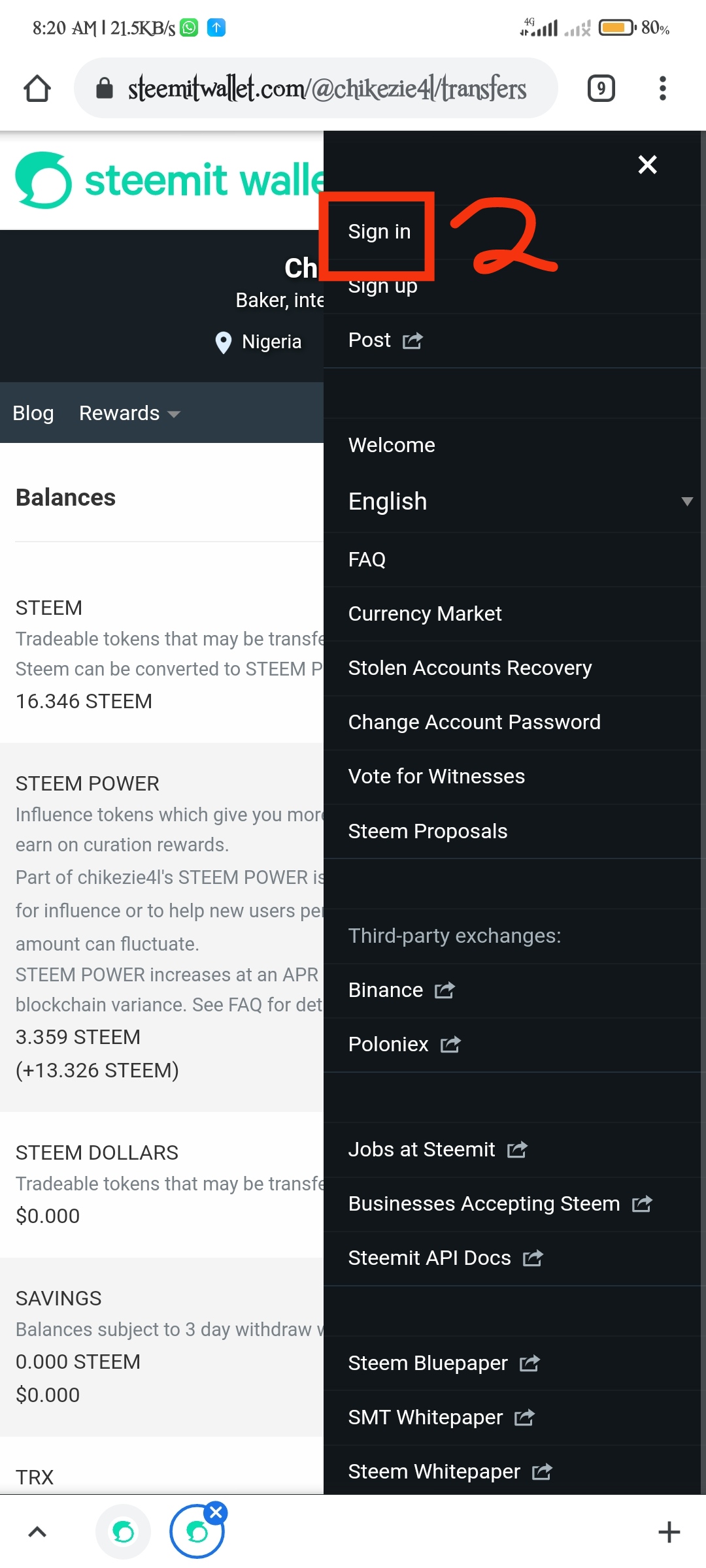706x1568 pixels.
Task: Close the side menu with X
Action: click(x=647, y=165)
